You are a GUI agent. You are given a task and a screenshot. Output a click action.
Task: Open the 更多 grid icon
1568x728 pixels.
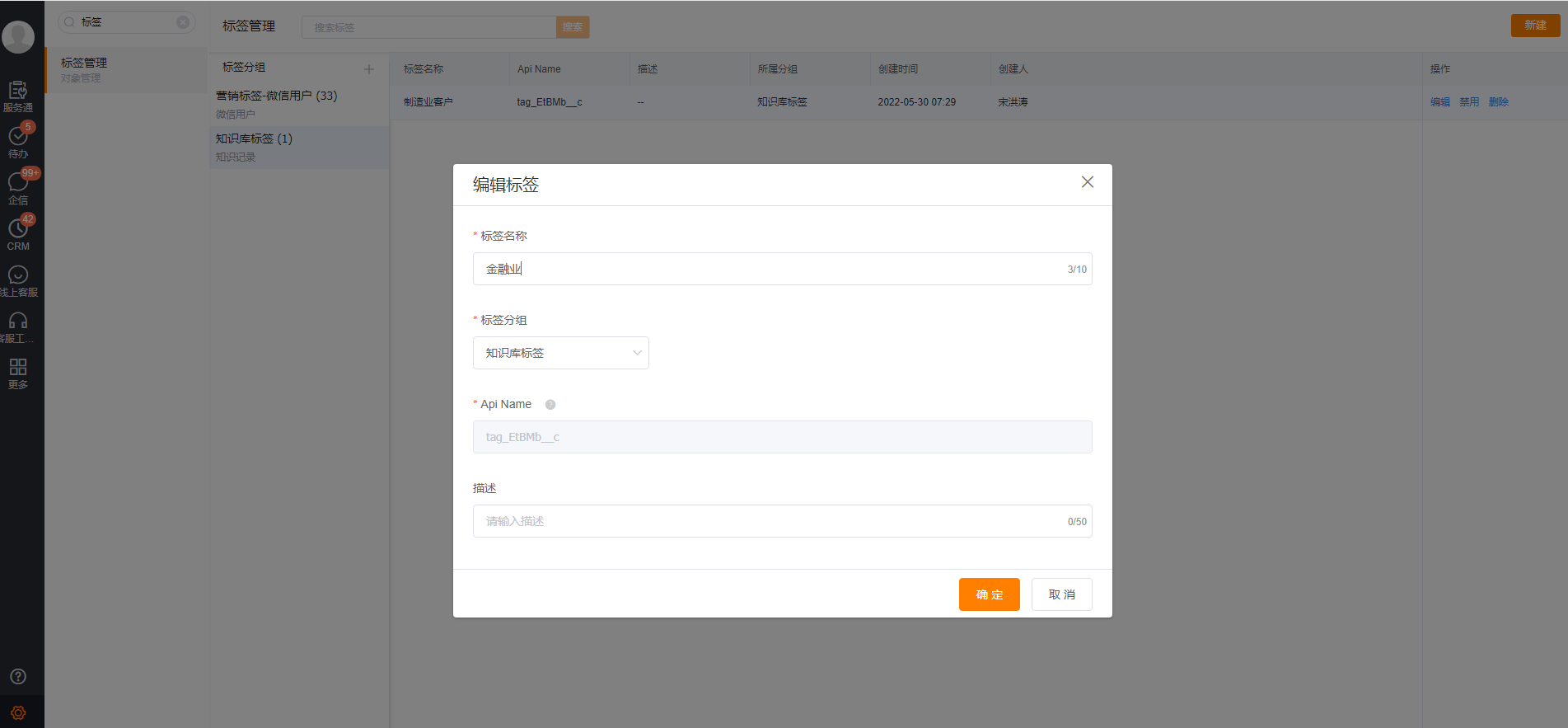[18, 373]
